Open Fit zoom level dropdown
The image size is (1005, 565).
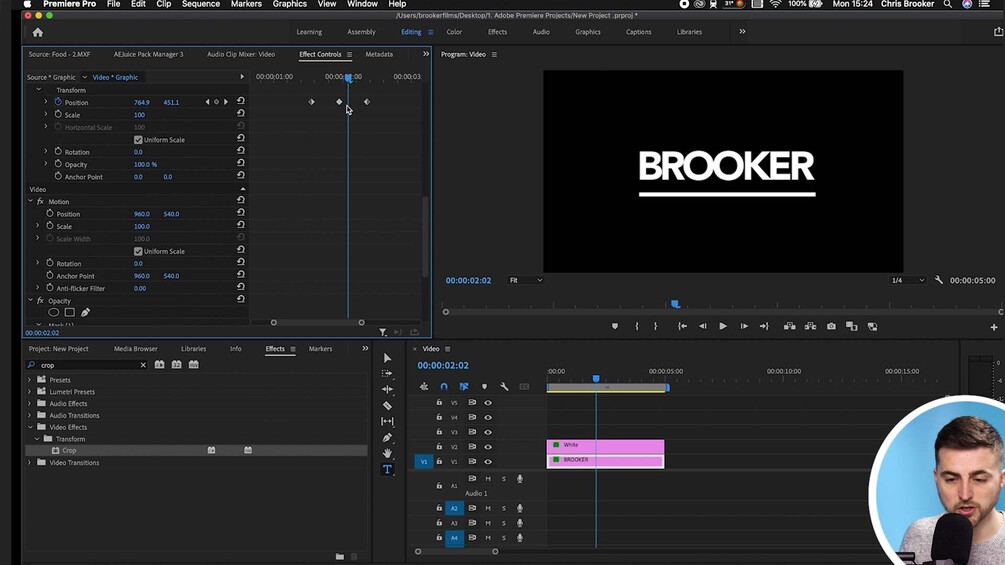526,280
